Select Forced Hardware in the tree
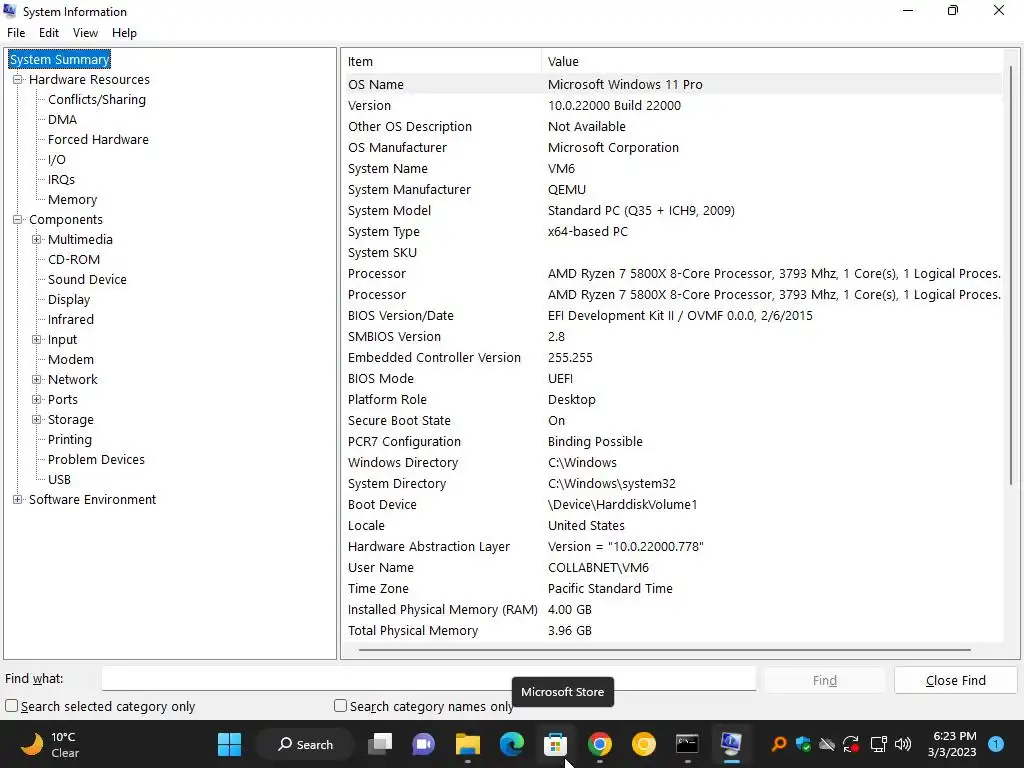Viewport: 1024px width, 768px height. pos(98,140)
